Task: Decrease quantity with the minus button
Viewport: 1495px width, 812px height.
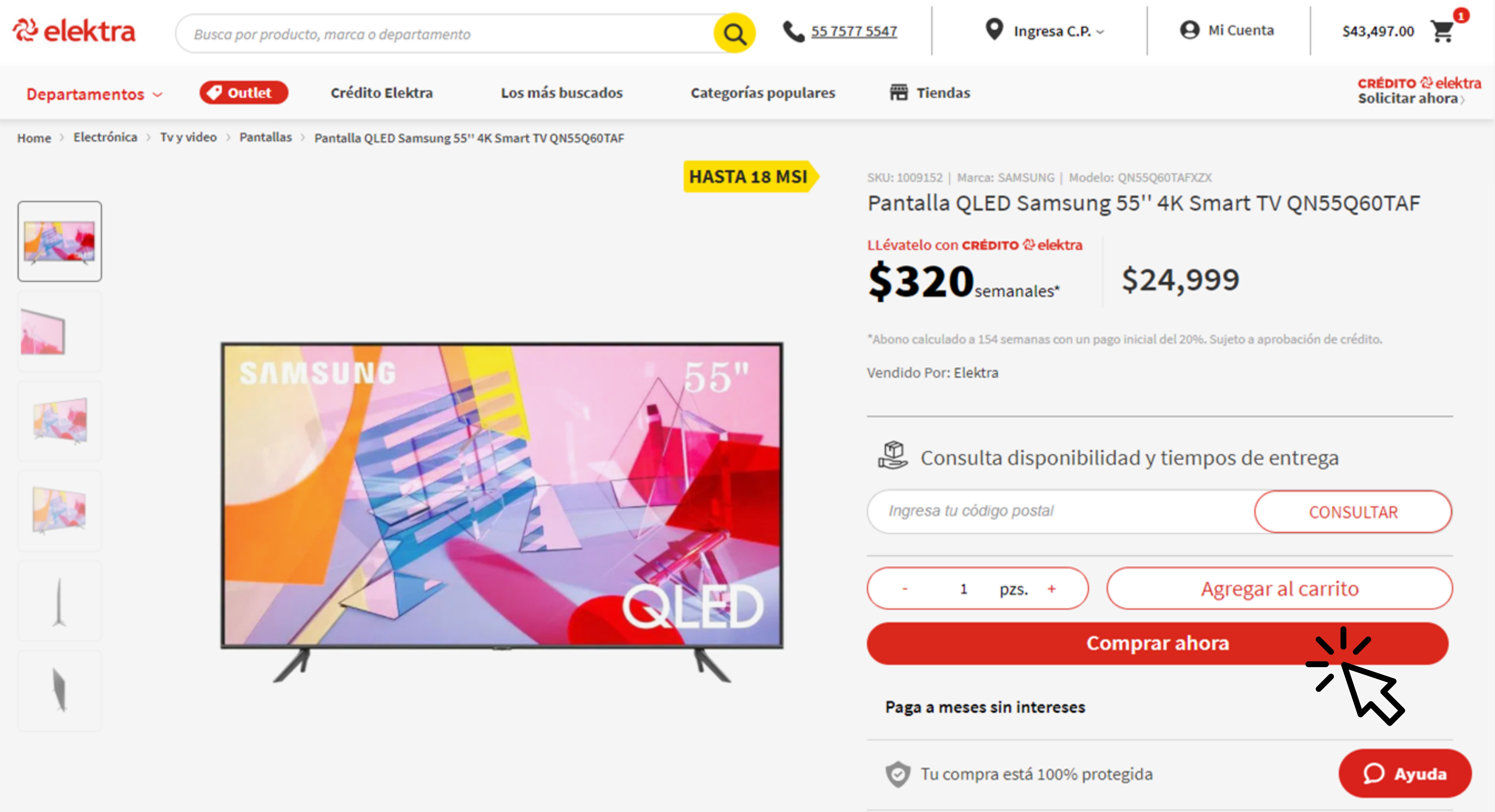Action: point(904,588)
